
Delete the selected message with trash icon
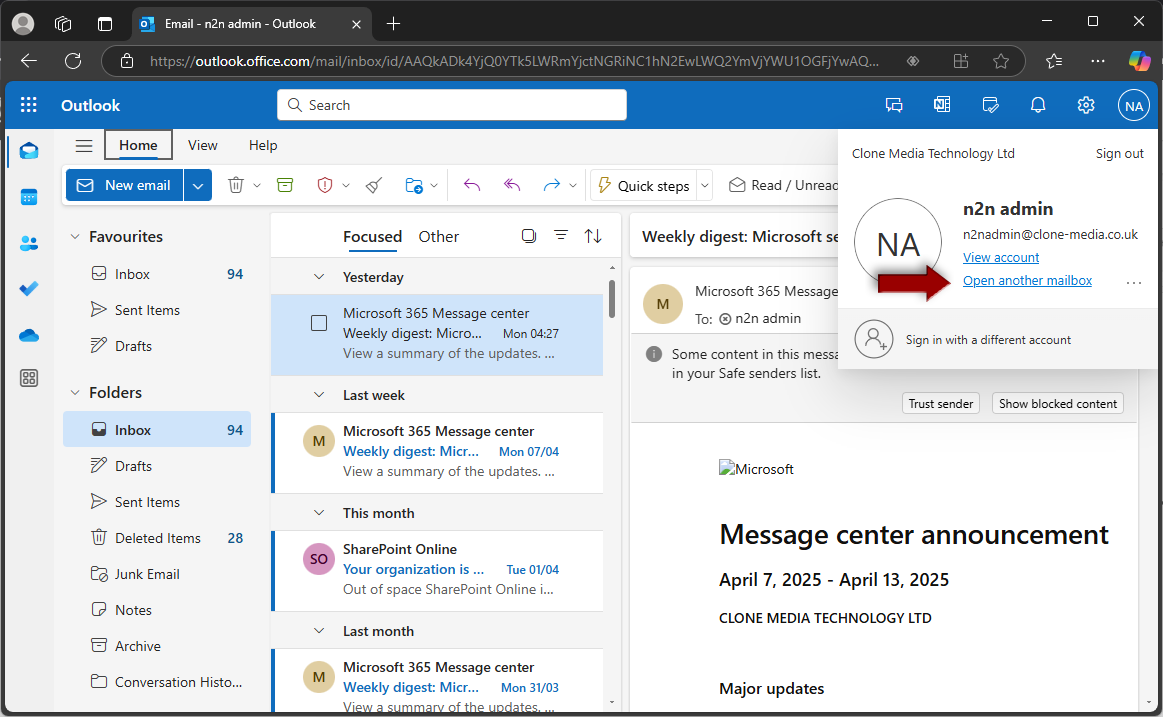[236, 185]
